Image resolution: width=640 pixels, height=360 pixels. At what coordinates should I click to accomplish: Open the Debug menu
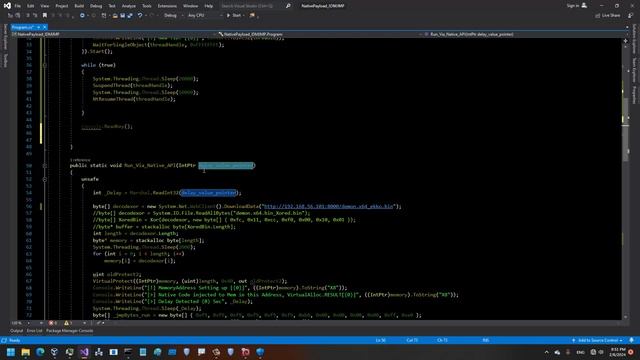coord(96,6)
